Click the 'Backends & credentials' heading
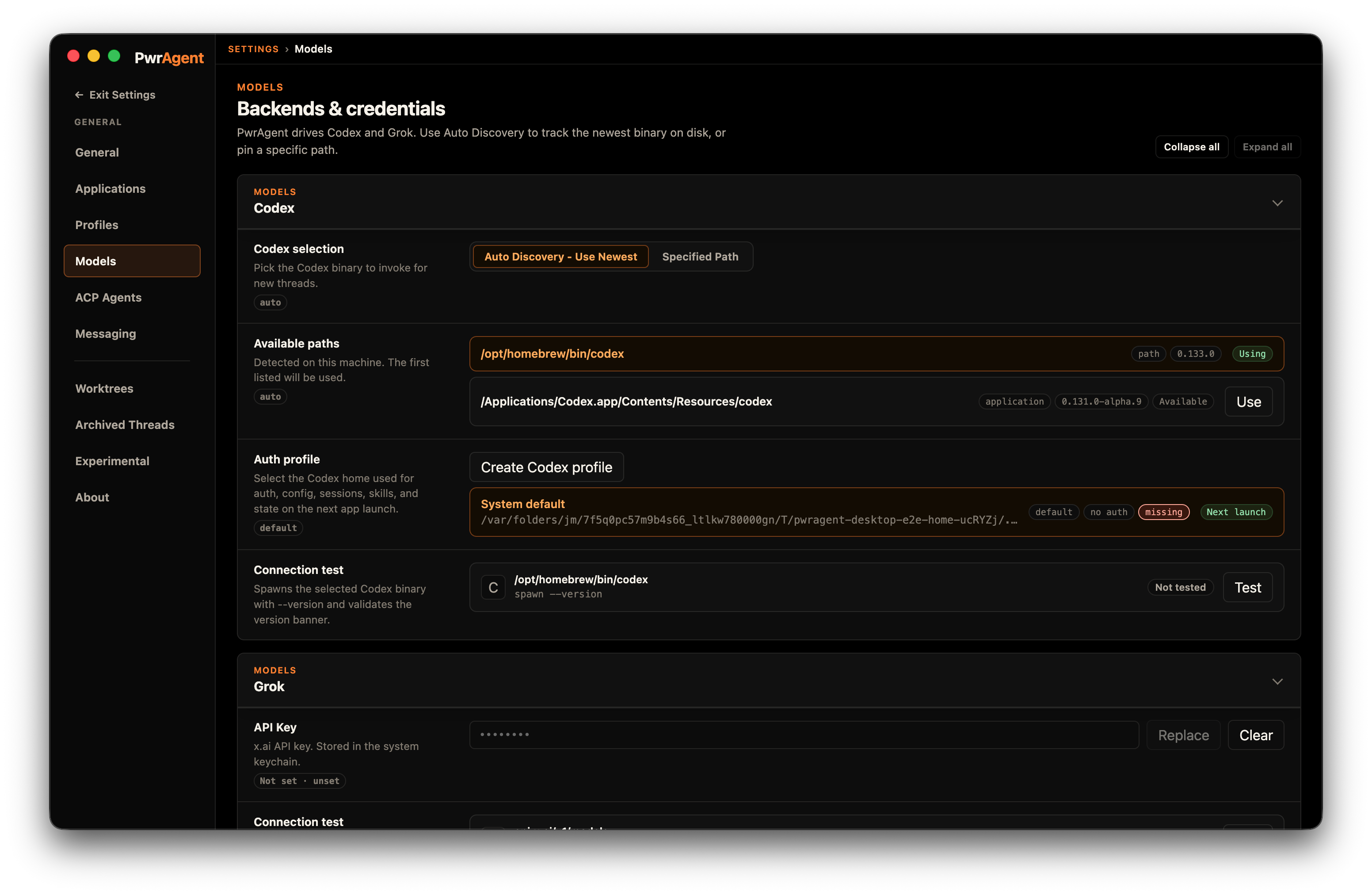Viewport: 1372px width, 895px height. tap(341, 108)
